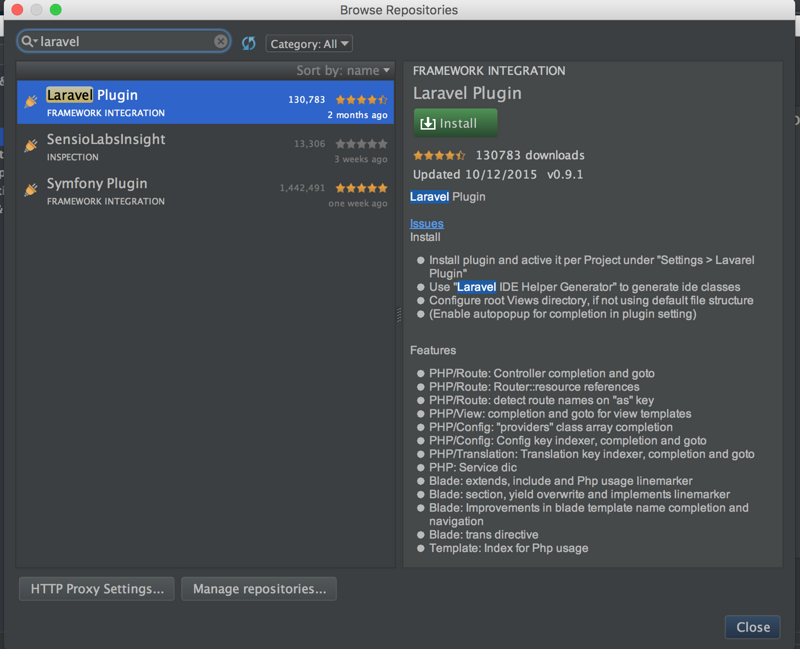The height and width of the screenshot is (649, 800).
Task: Select the Laravel Plugin row
Action: point(206,102)
